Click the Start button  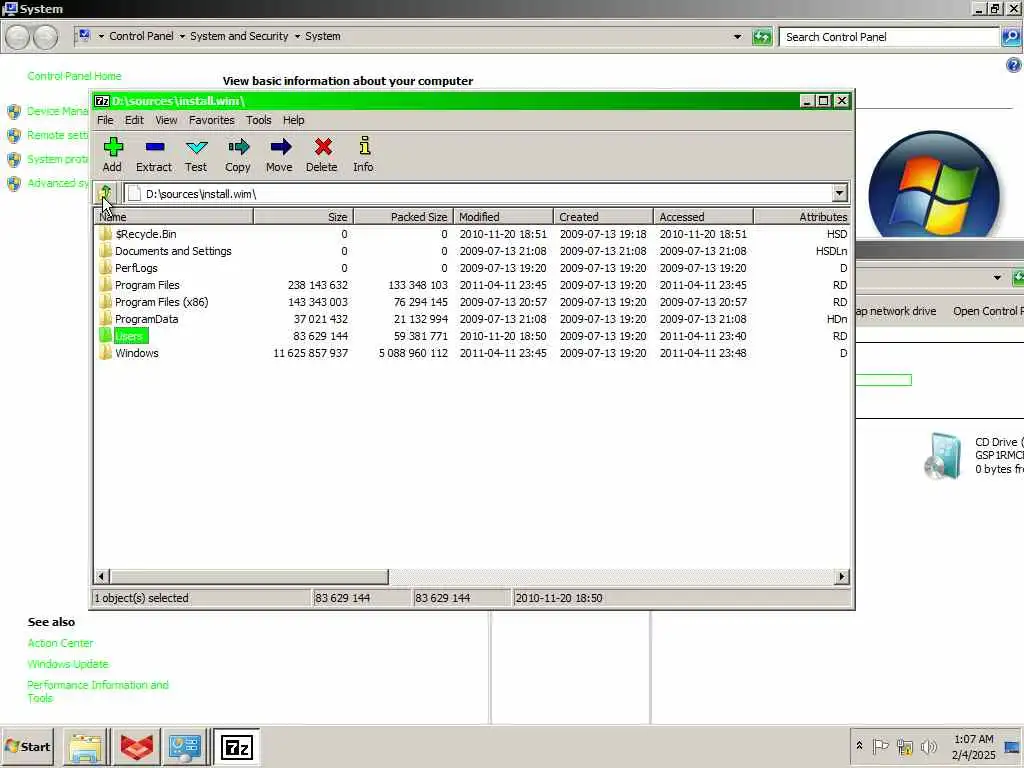click(28, 747)
